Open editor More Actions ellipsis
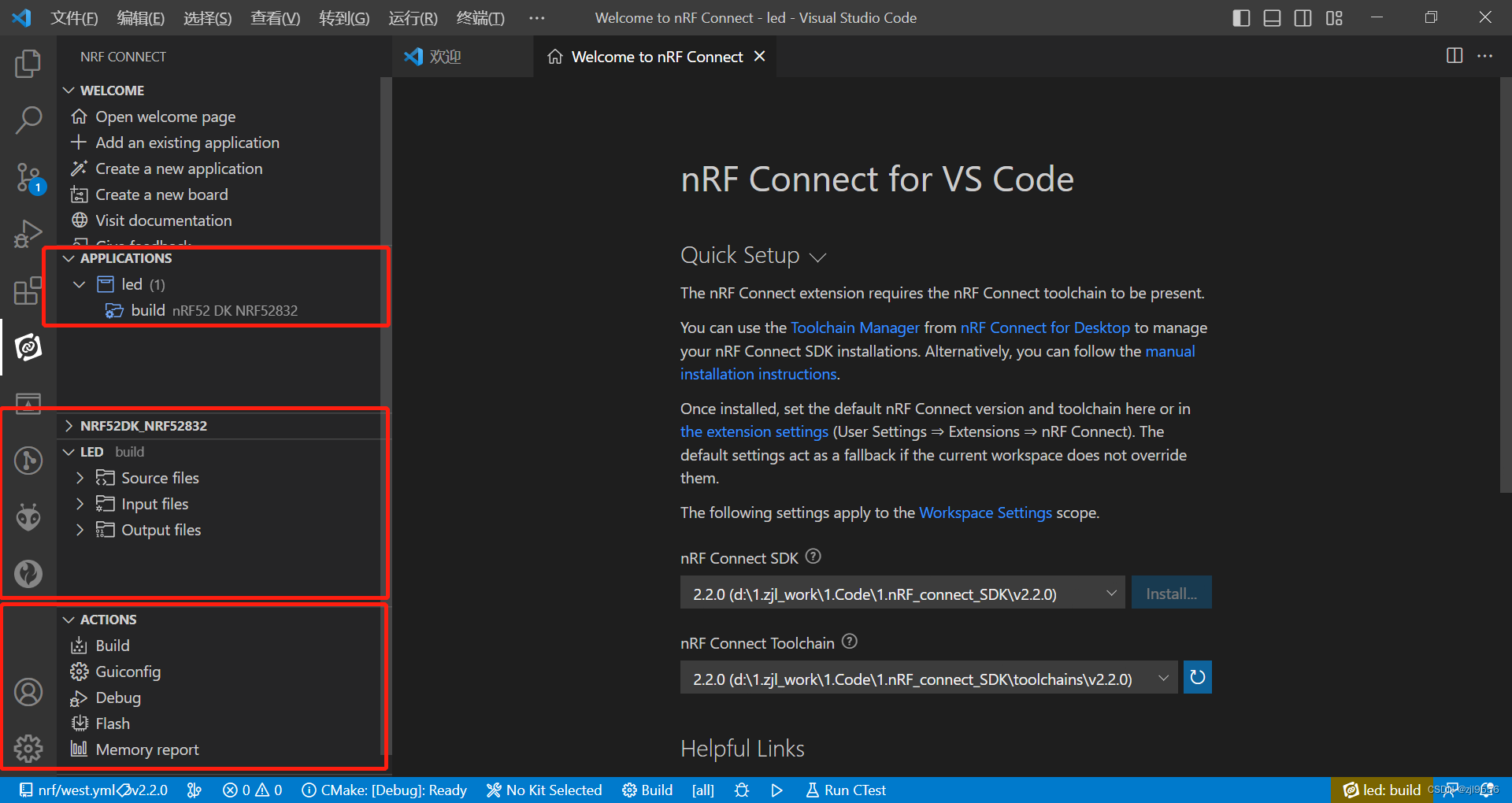This screenshot has height=803, width=1512. coord(1484,56)
